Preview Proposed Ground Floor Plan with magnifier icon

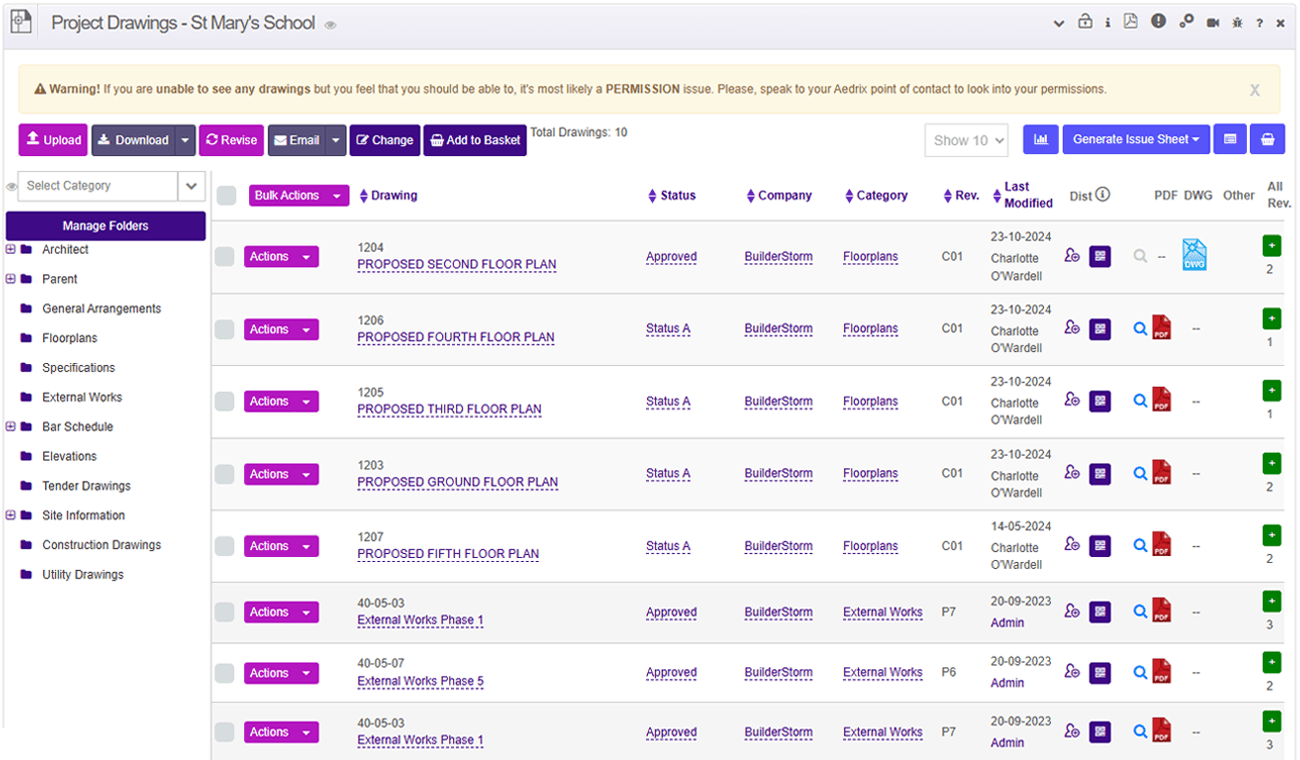pos(1139,473)
